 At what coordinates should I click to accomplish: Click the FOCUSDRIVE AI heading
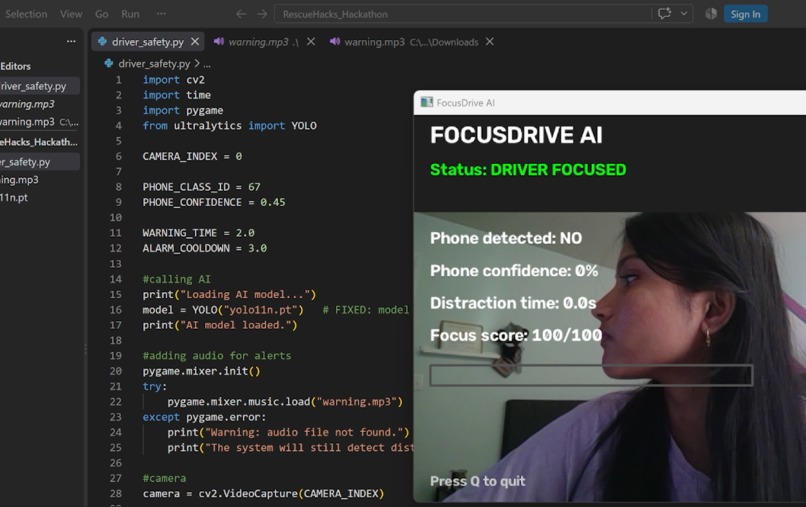(x=516, y=135)
